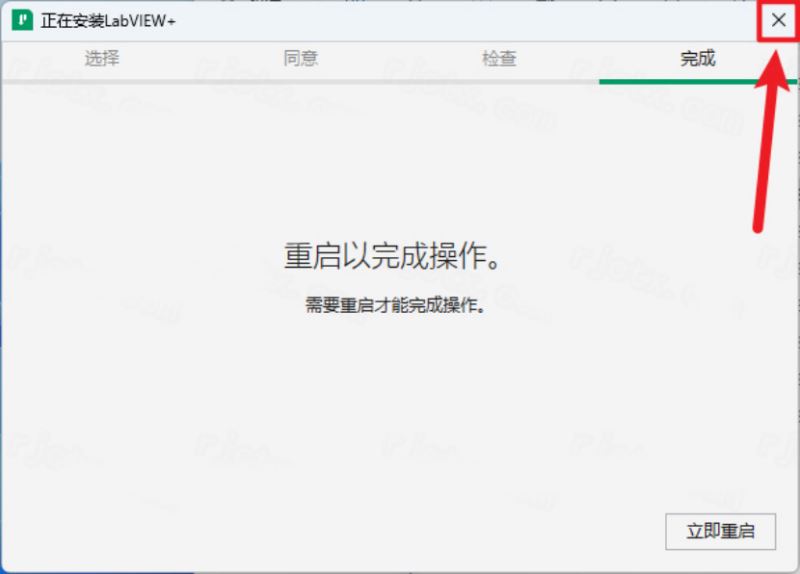Go to the 检查 step tab
Image resolution: width=800 pixels, height=574 pixels.
(x=499, y=58)
